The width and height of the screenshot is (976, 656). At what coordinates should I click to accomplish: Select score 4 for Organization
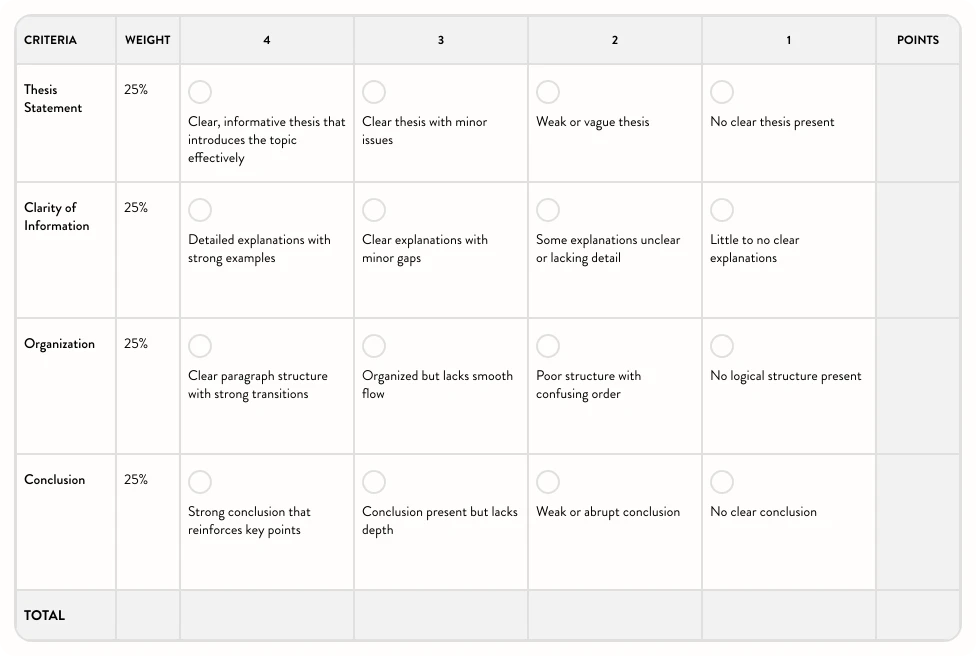pyautogui.click(x=200, y=346)
